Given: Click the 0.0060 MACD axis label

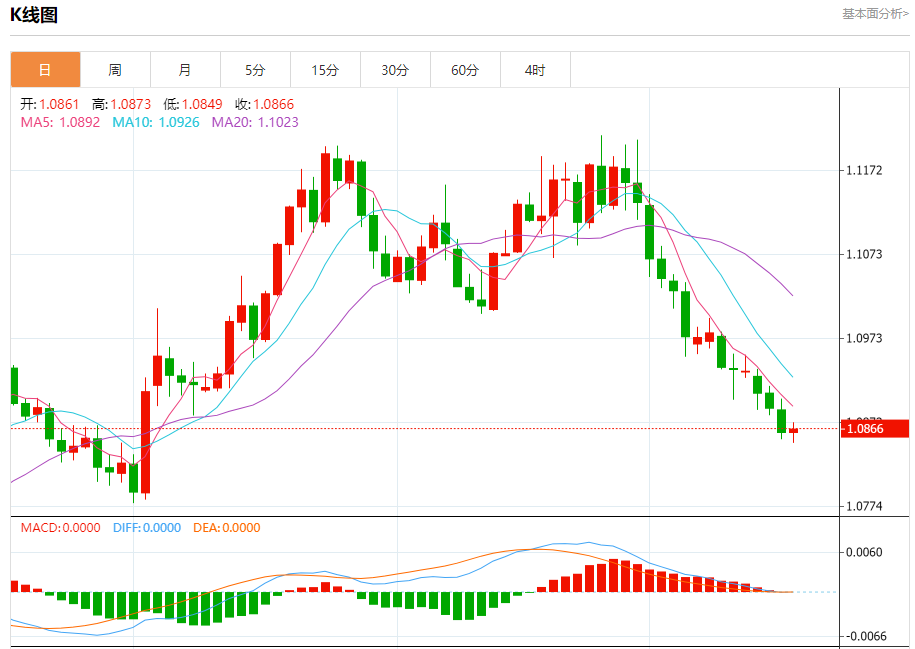Looking at the screenshot, I should (x=864, y=552).
